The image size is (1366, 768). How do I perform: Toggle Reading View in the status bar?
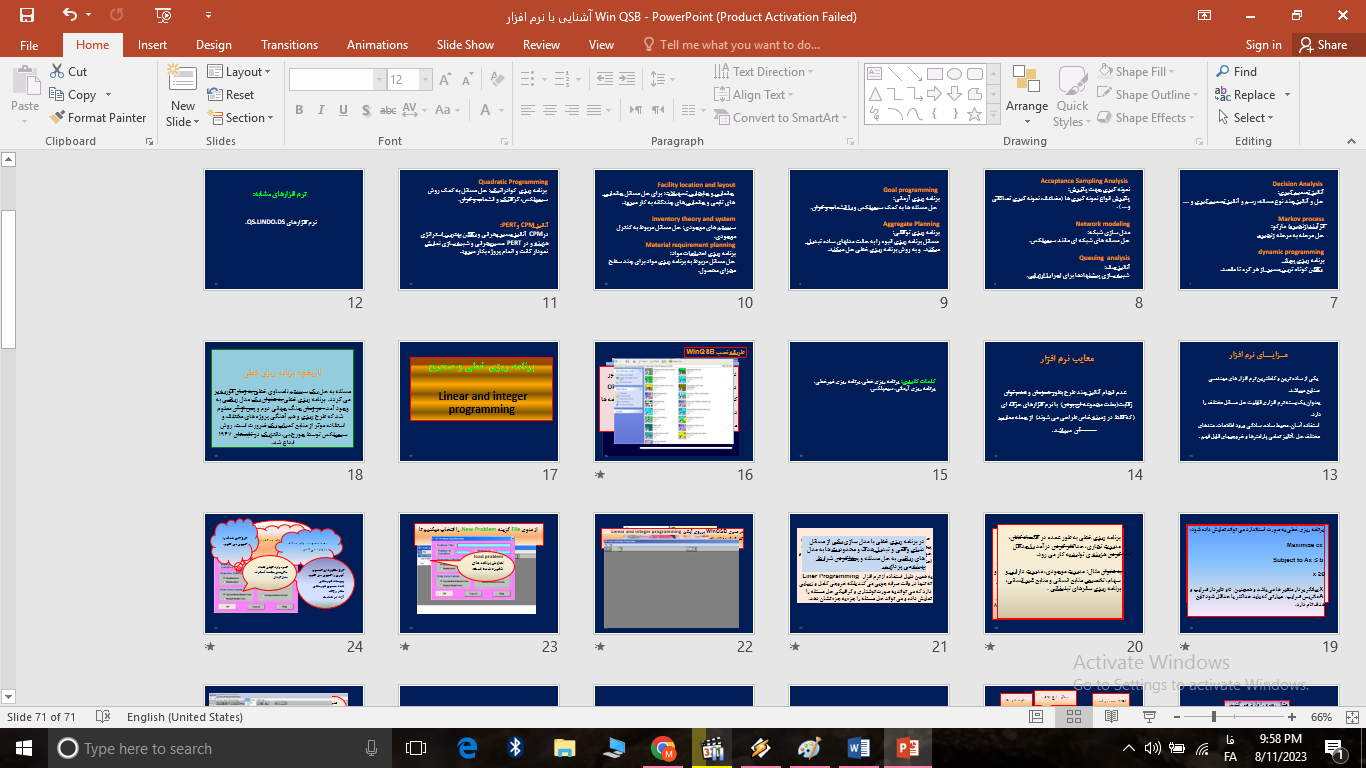click(x=1109, y=717)
